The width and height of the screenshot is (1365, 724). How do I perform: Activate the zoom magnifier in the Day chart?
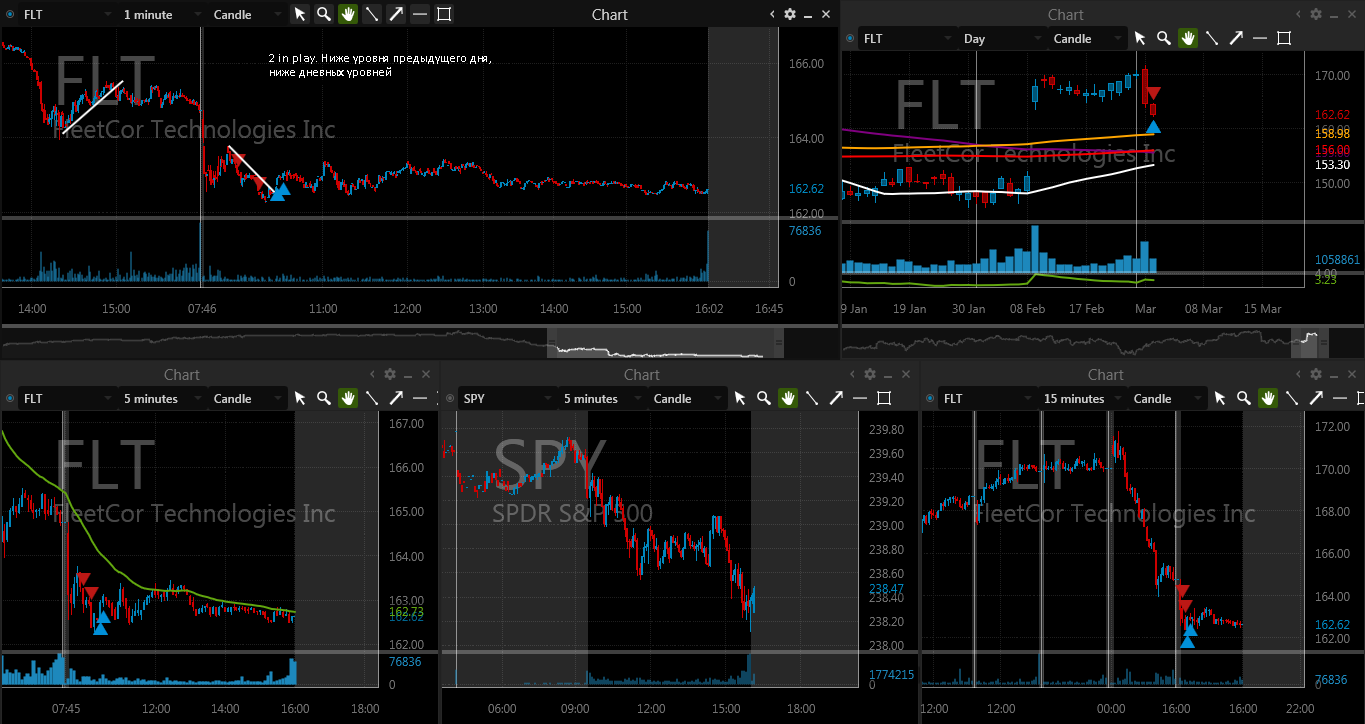pos(1164,38)
